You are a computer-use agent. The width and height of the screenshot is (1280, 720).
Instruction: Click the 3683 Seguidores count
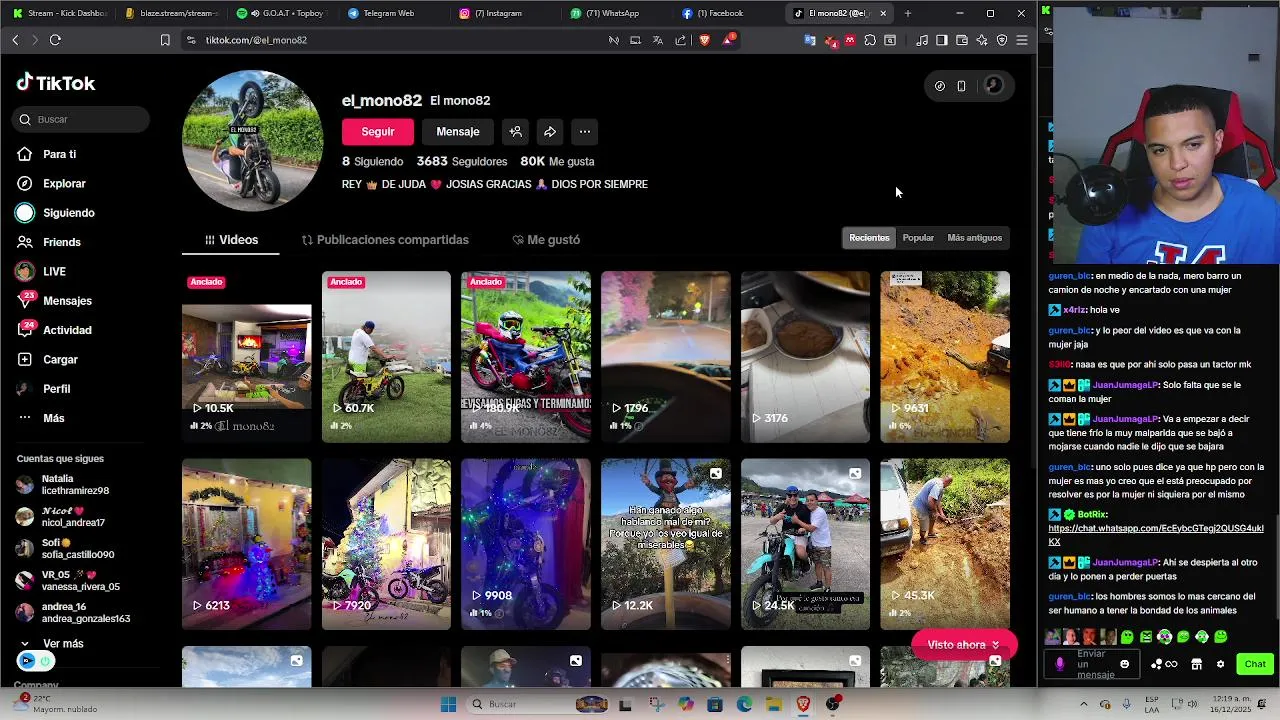[x=462, y=161]
